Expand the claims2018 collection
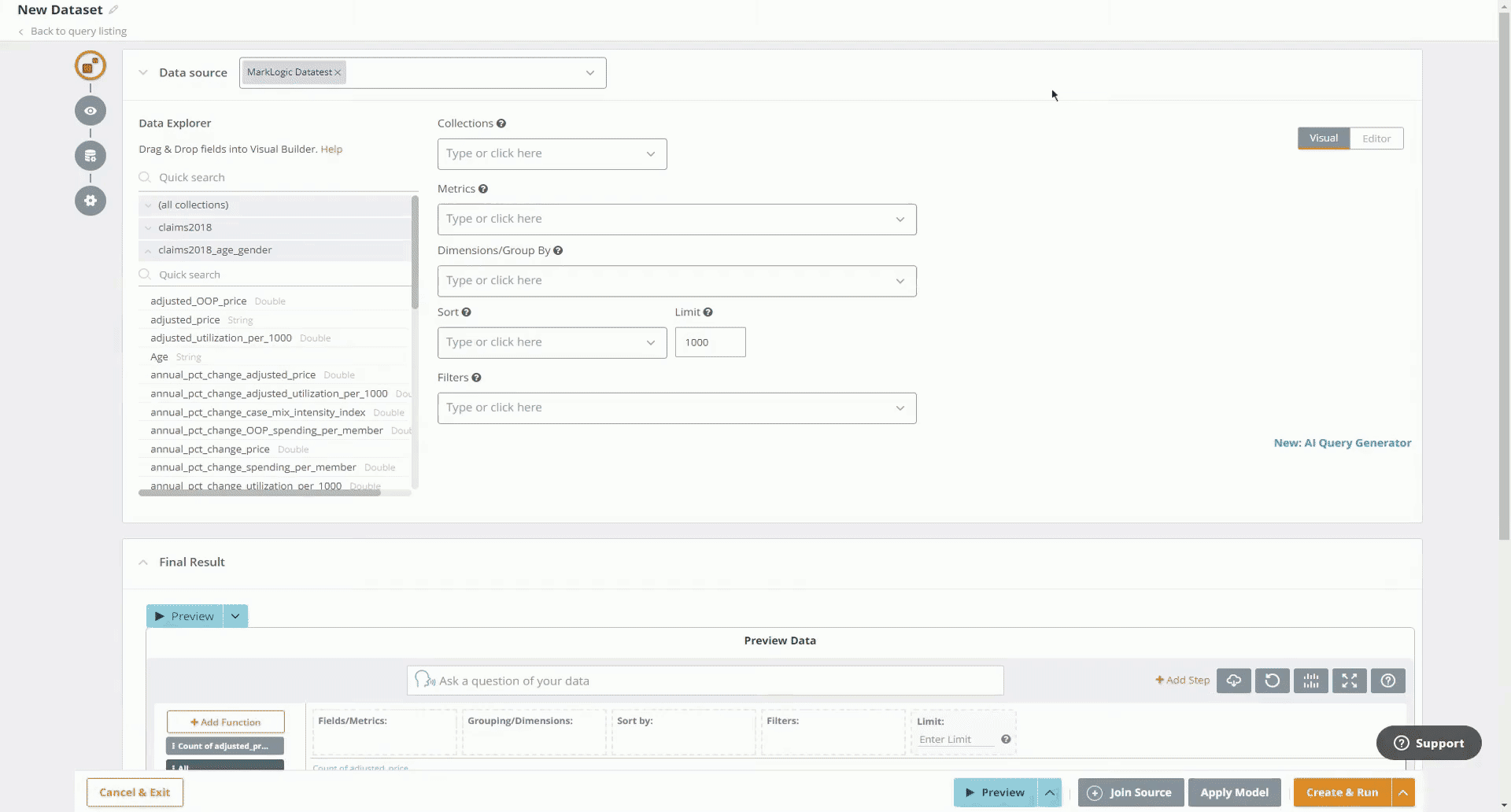Viewport: 1511px width, 812px height. (148, 227)
